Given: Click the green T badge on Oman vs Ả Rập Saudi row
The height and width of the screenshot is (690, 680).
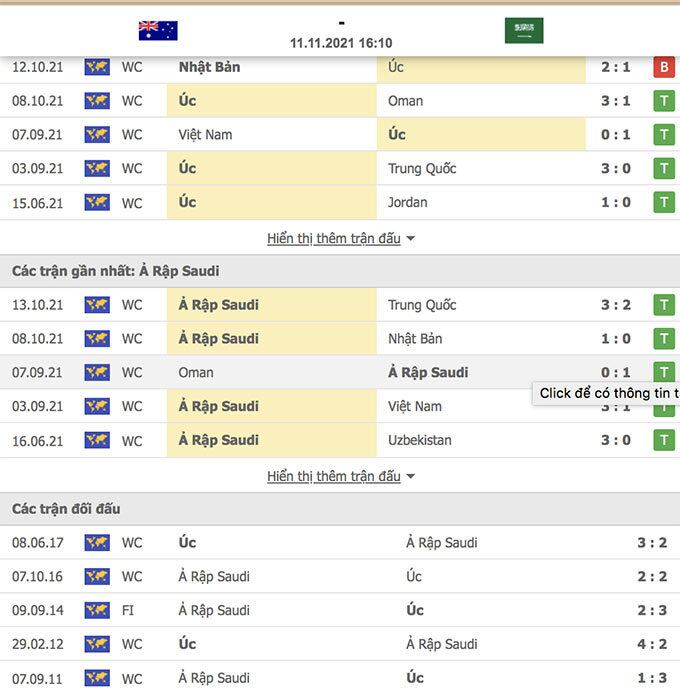Looking at the screenshot, I should pyautogui.click(x=663, y=372).
